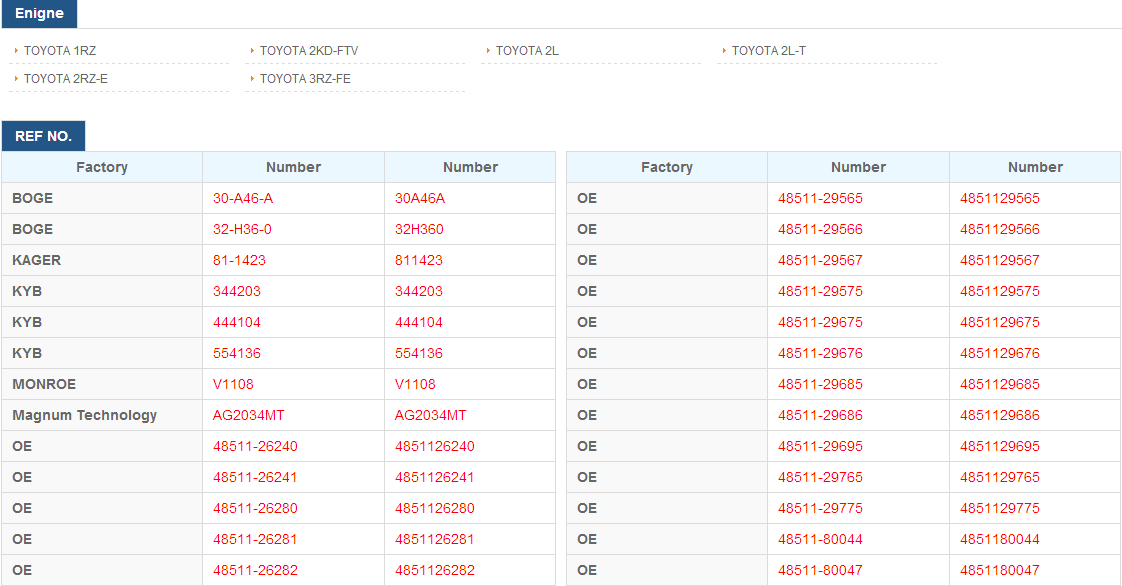Click the Magnum Technology factory cell

(102, 415)
